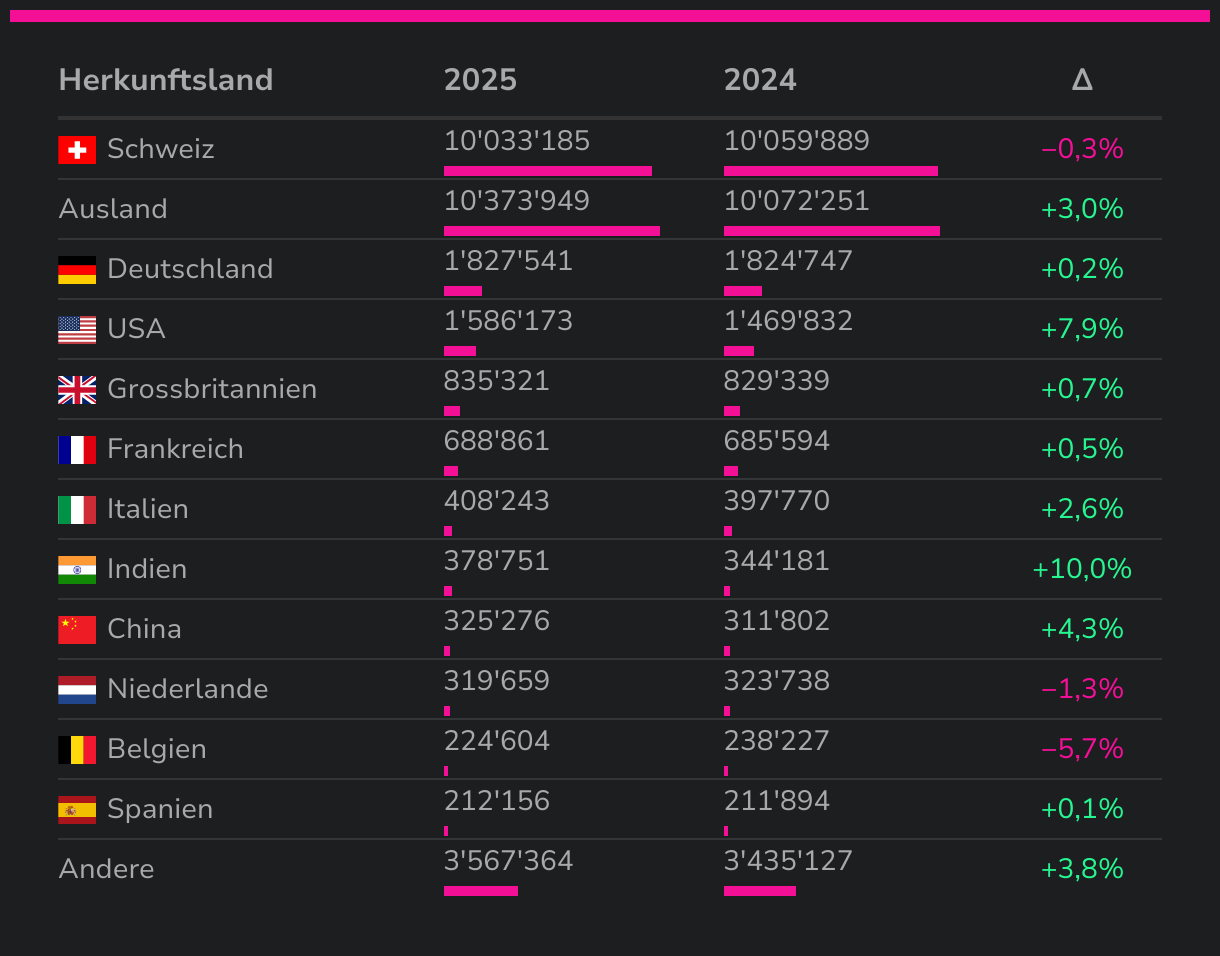
Task: Click the delta Δ column header
Action: [x=1082, y=80]
